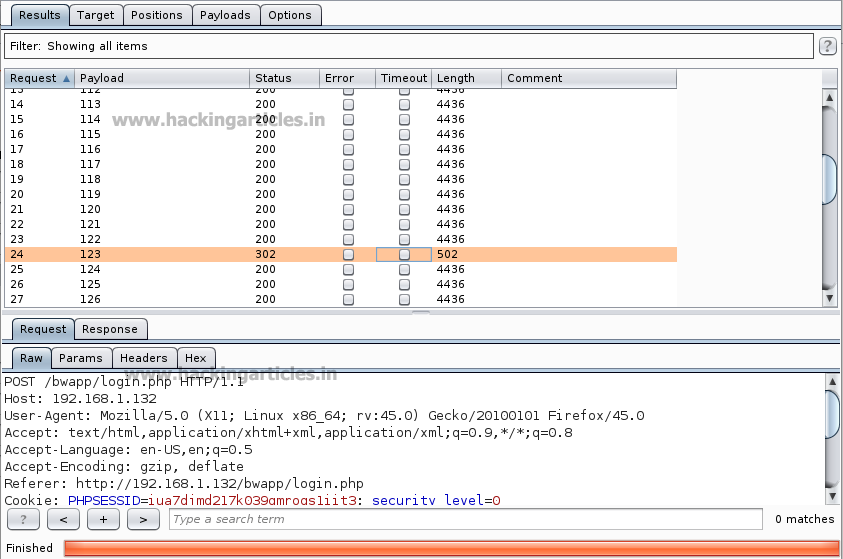
Task: Sort by the Payload column header
Action: click(x=162, y=78)
